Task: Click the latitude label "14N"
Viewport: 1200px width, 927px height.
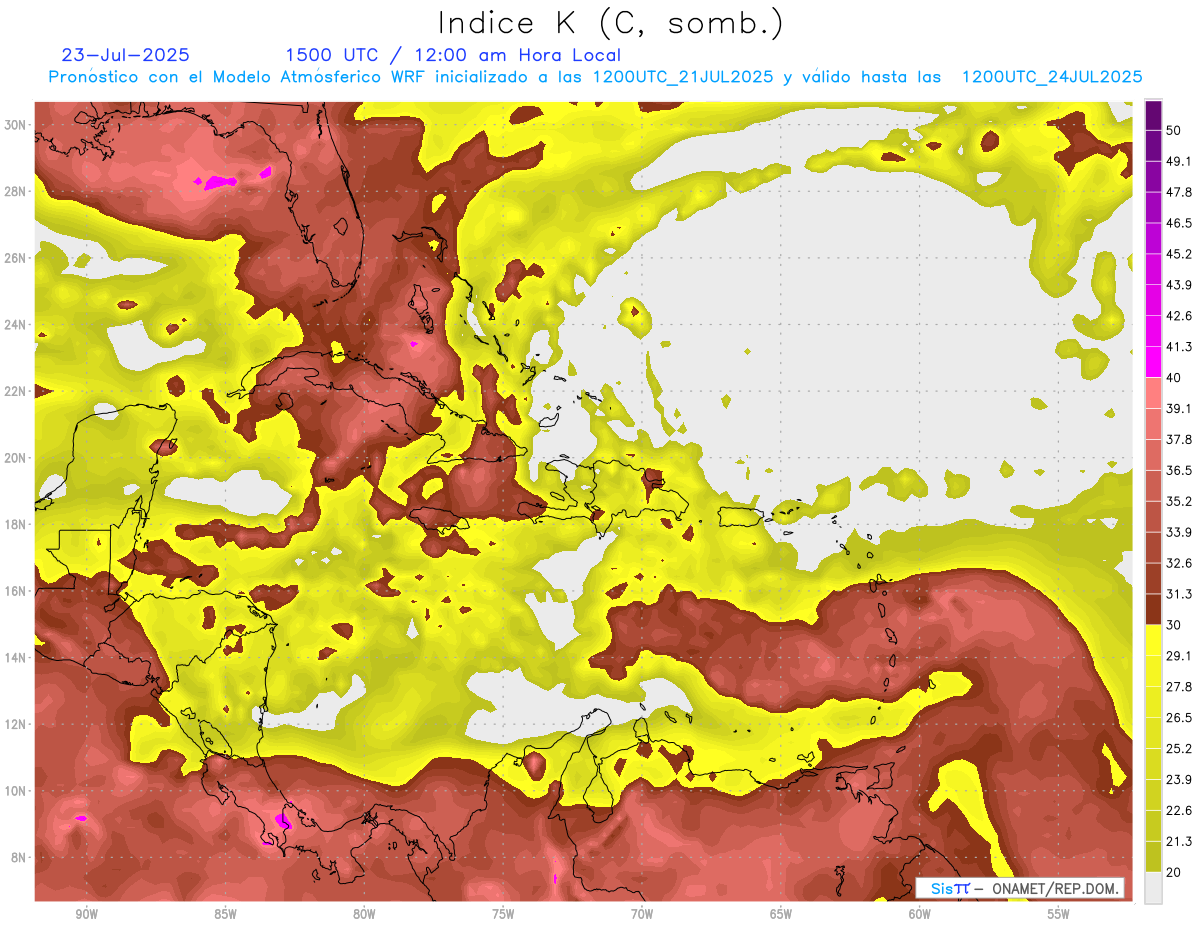Action: [16, 658]
